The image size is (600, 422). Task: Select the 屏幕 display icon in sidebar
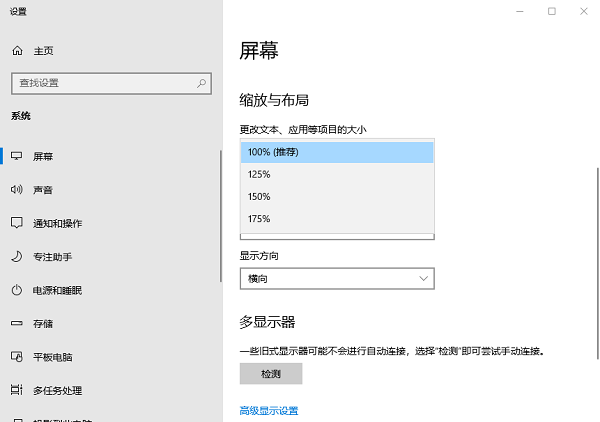point(16,156)
